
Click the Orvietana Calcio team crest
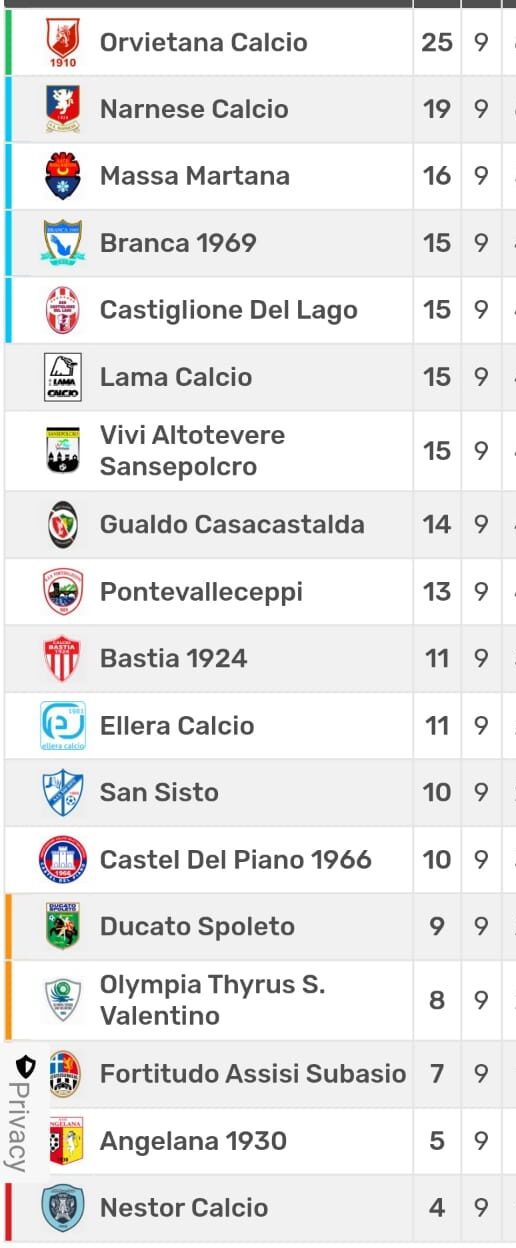coord(63,42)
